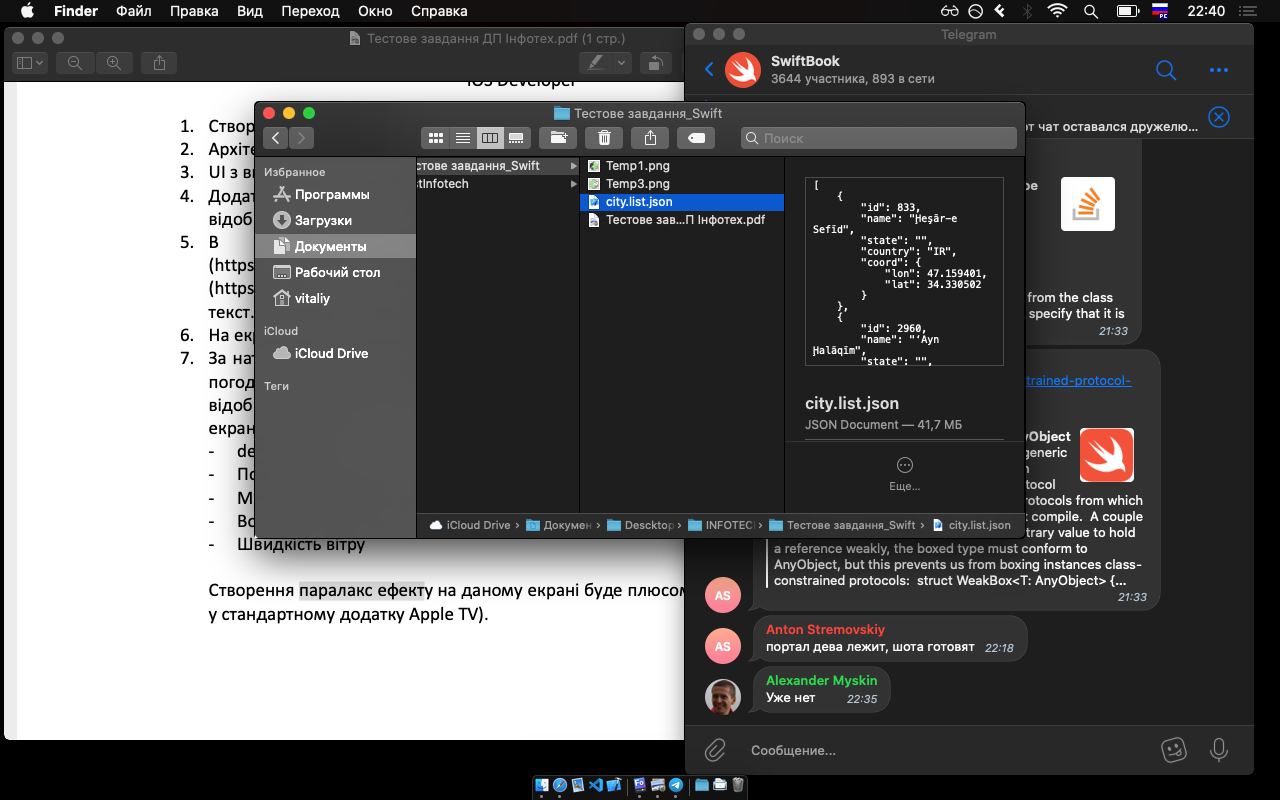Zoom out in Preview PDF window

pyautogui.click(x=75, y=63)
